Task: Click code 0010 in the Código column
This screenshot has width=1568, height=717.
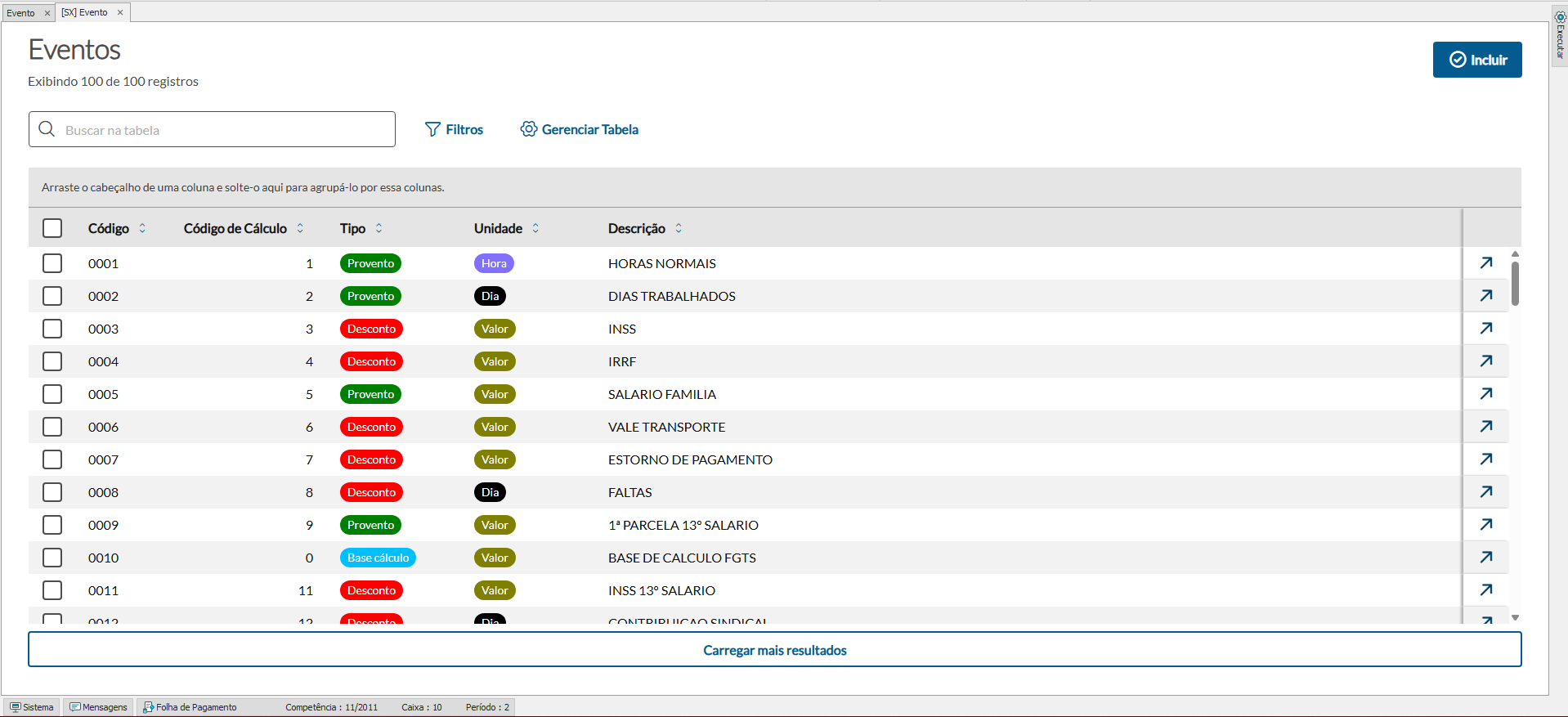Action: [103, 558]
